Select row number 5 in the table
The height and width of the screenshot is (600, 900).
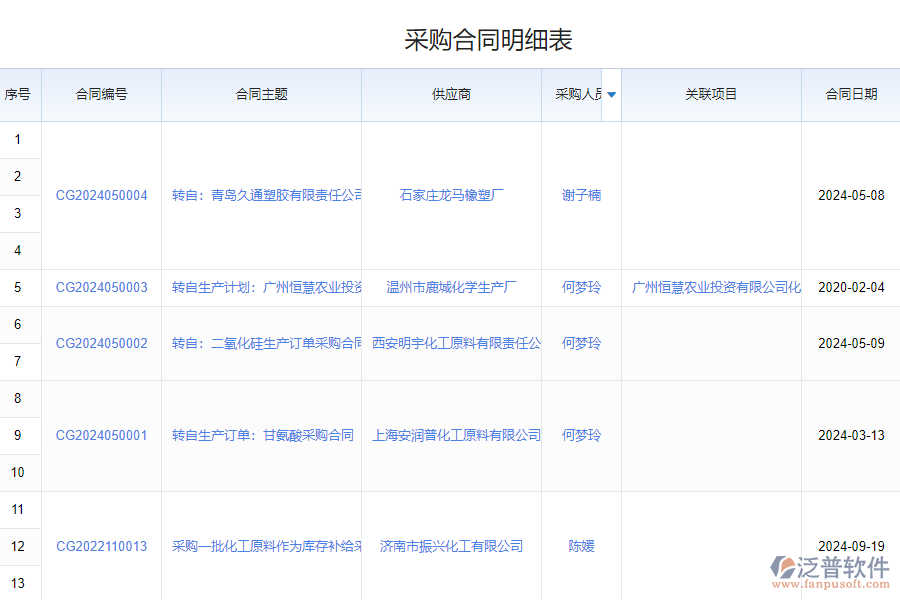pyautogui.click(x=19, y=287)
